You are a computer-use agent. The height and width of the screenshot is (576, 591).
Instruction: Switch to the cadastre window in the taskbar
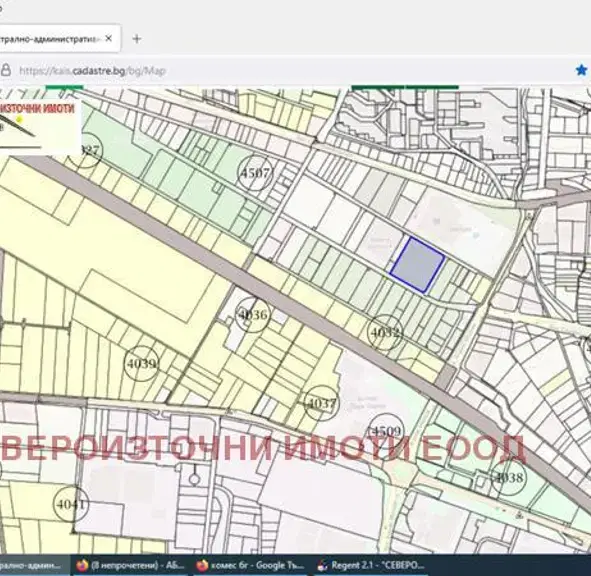pos(34,565)
